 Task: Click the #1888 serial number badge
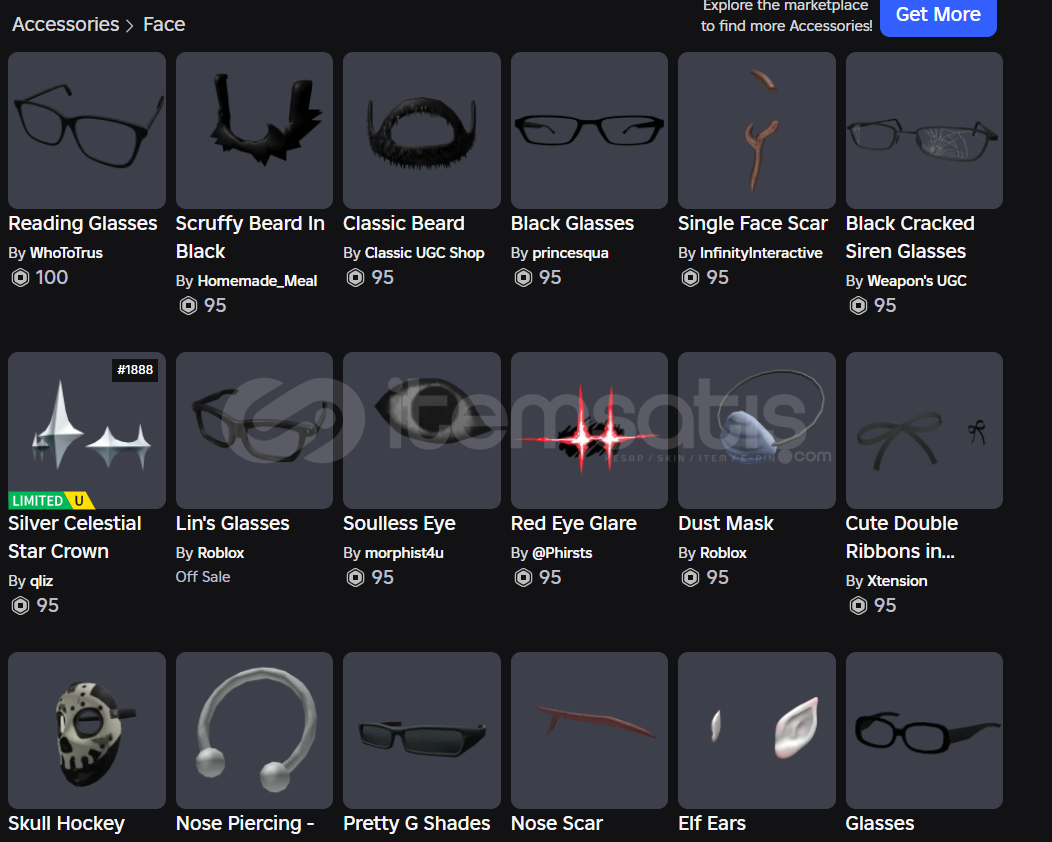click(135, 370)
